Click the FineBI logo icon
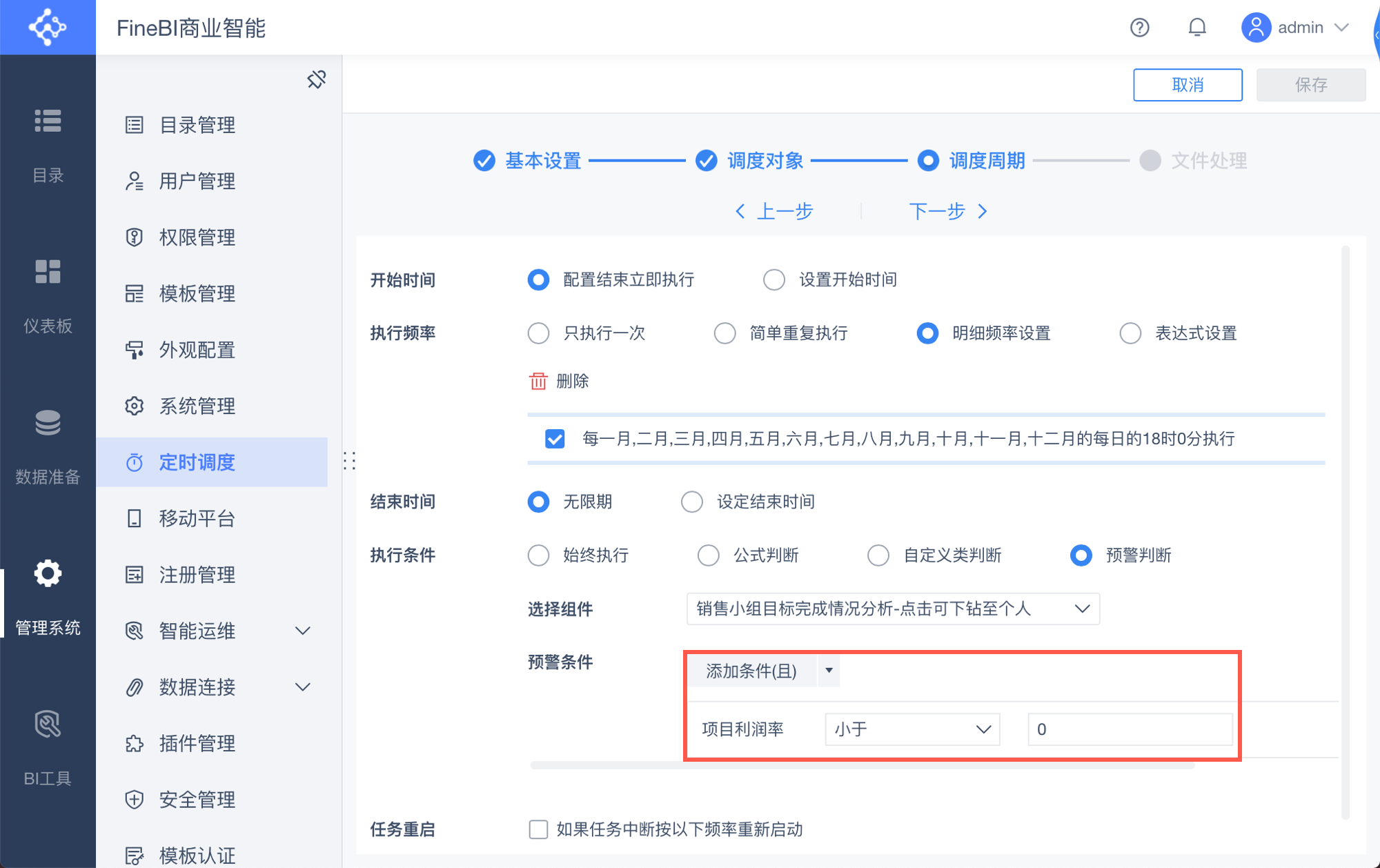 [48, 28]
